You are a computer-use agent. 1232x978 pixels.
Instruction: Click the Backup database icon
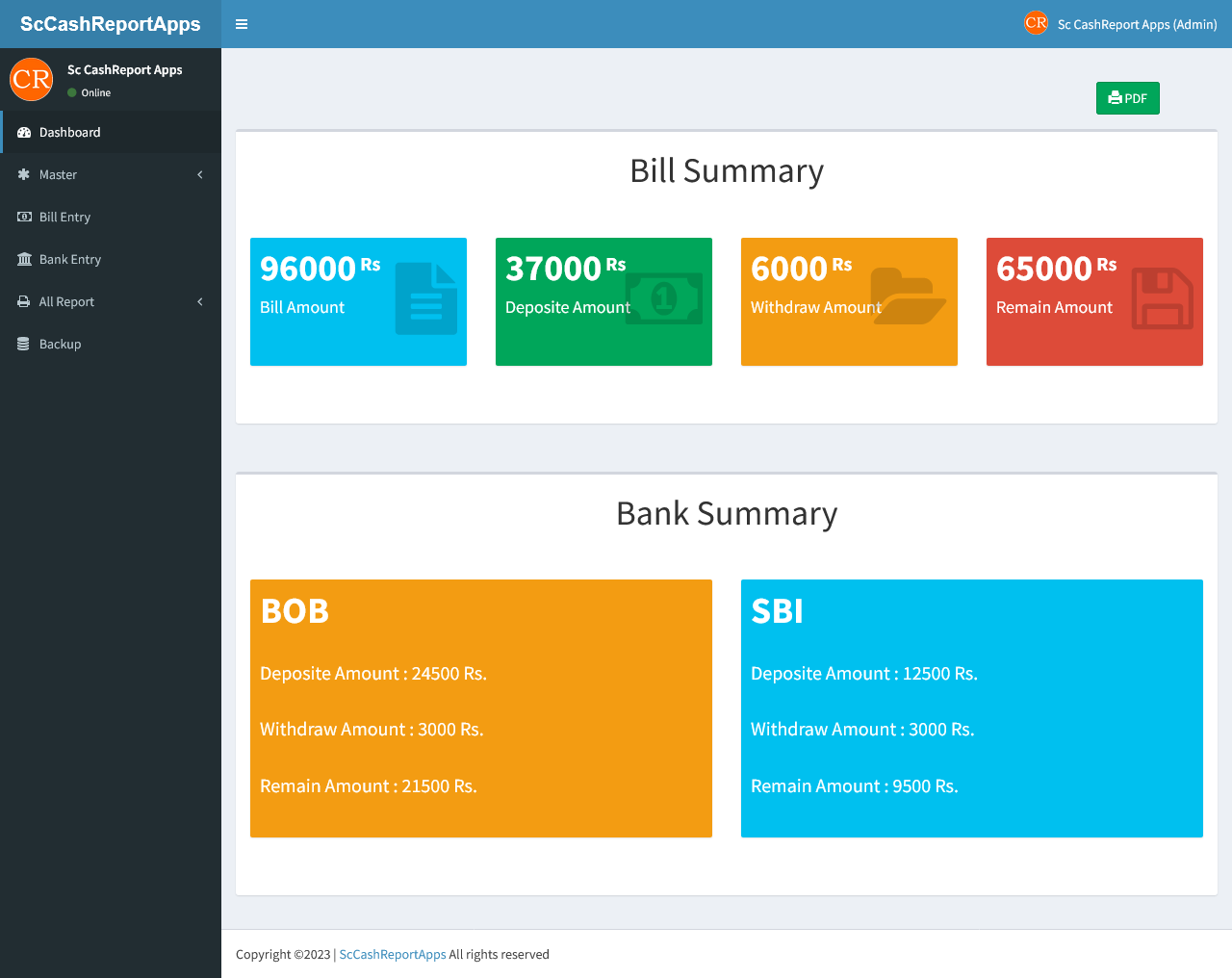[x=24, y=345]
